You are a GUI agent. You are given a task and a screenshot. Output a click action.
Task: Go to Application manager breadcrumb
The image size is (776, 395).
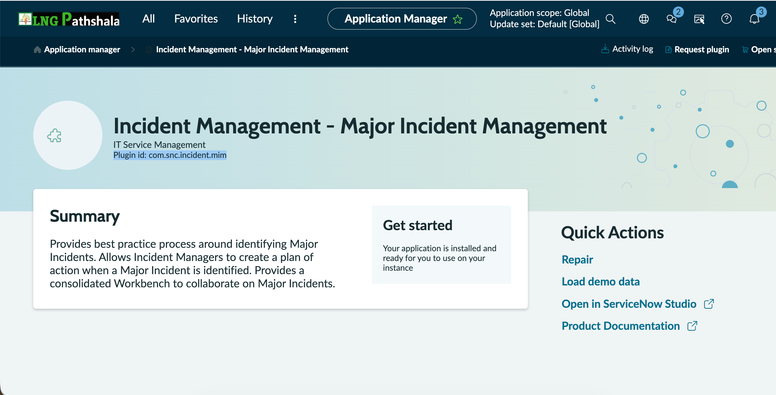coord(82,49)
